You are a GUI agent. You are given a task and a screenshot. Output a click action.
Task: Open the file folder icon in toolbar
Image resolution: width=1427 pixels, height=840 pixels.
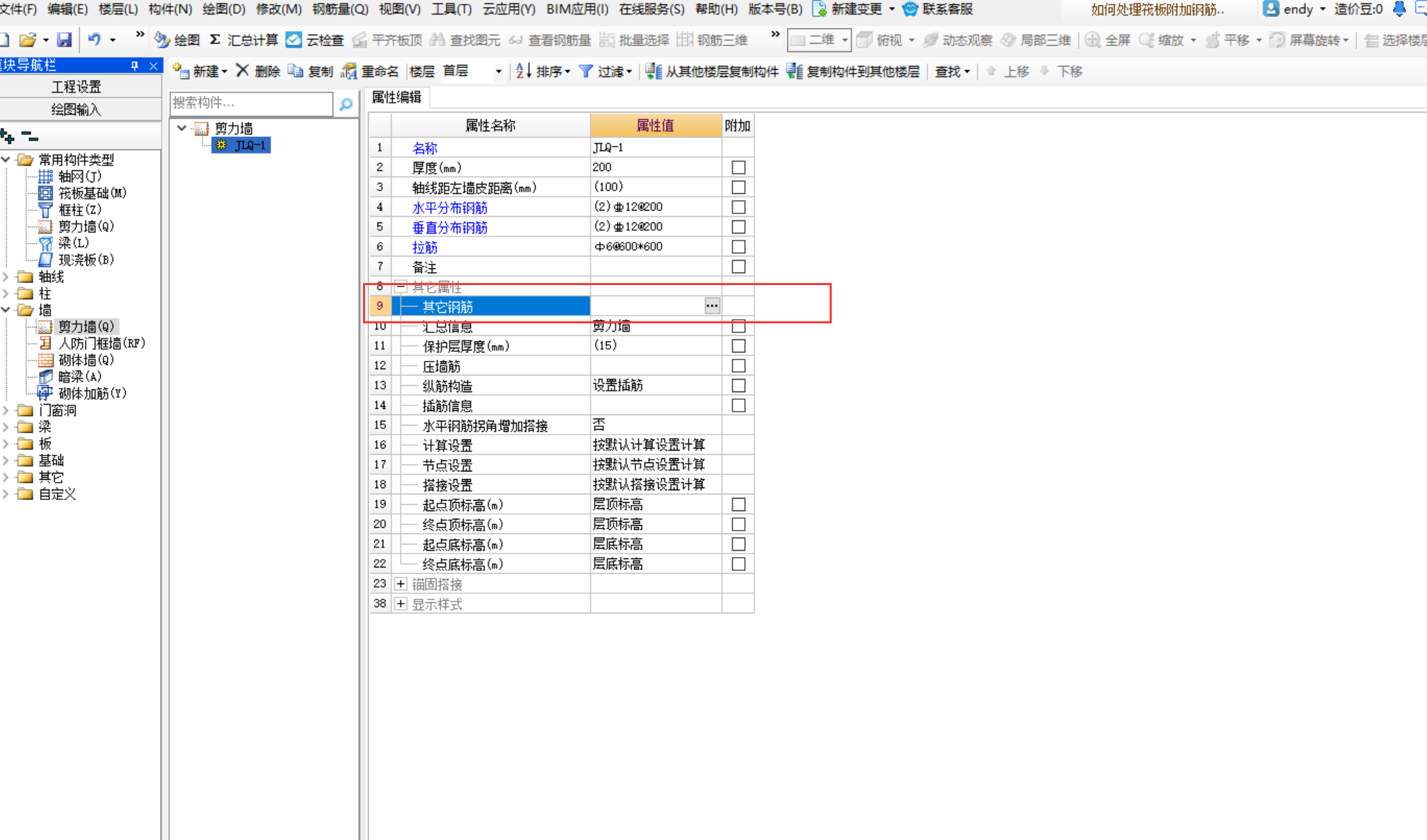[28, 40]
